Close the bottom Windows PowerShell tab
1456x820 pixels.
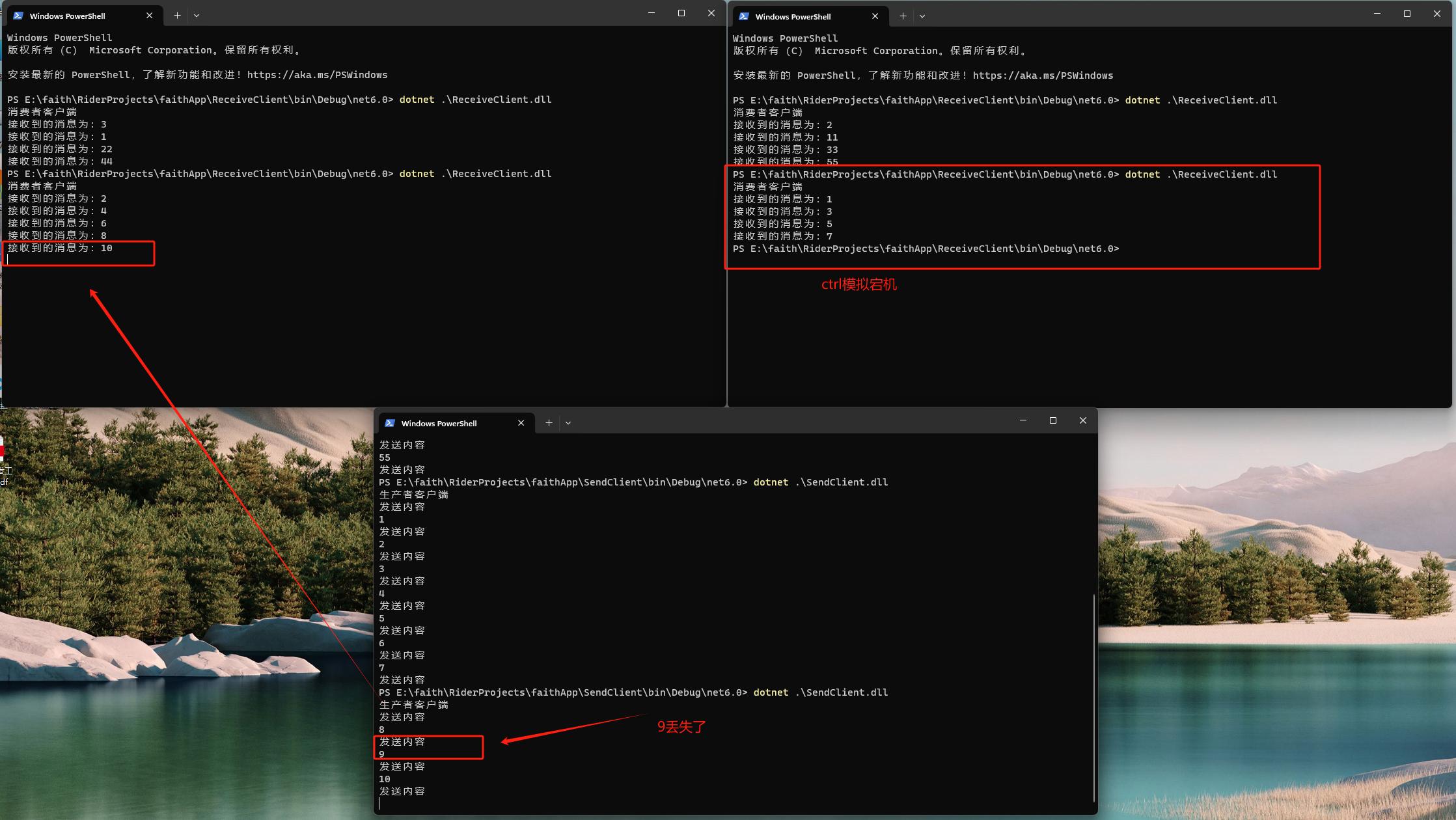521,423
